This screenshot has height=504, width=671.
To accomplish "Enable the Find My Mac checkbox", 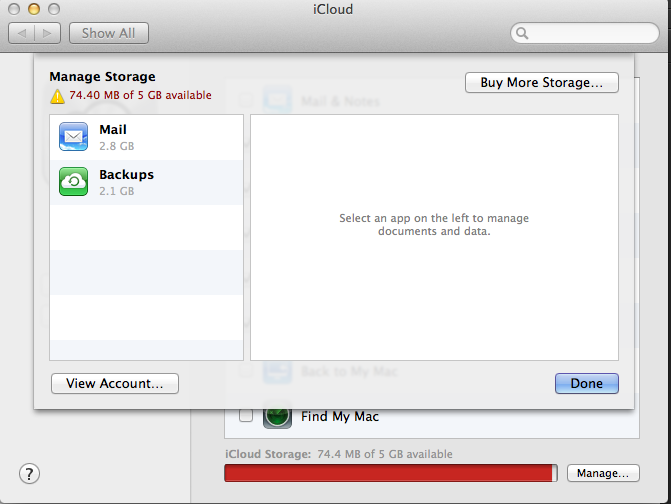I will (x=246, y=415).
